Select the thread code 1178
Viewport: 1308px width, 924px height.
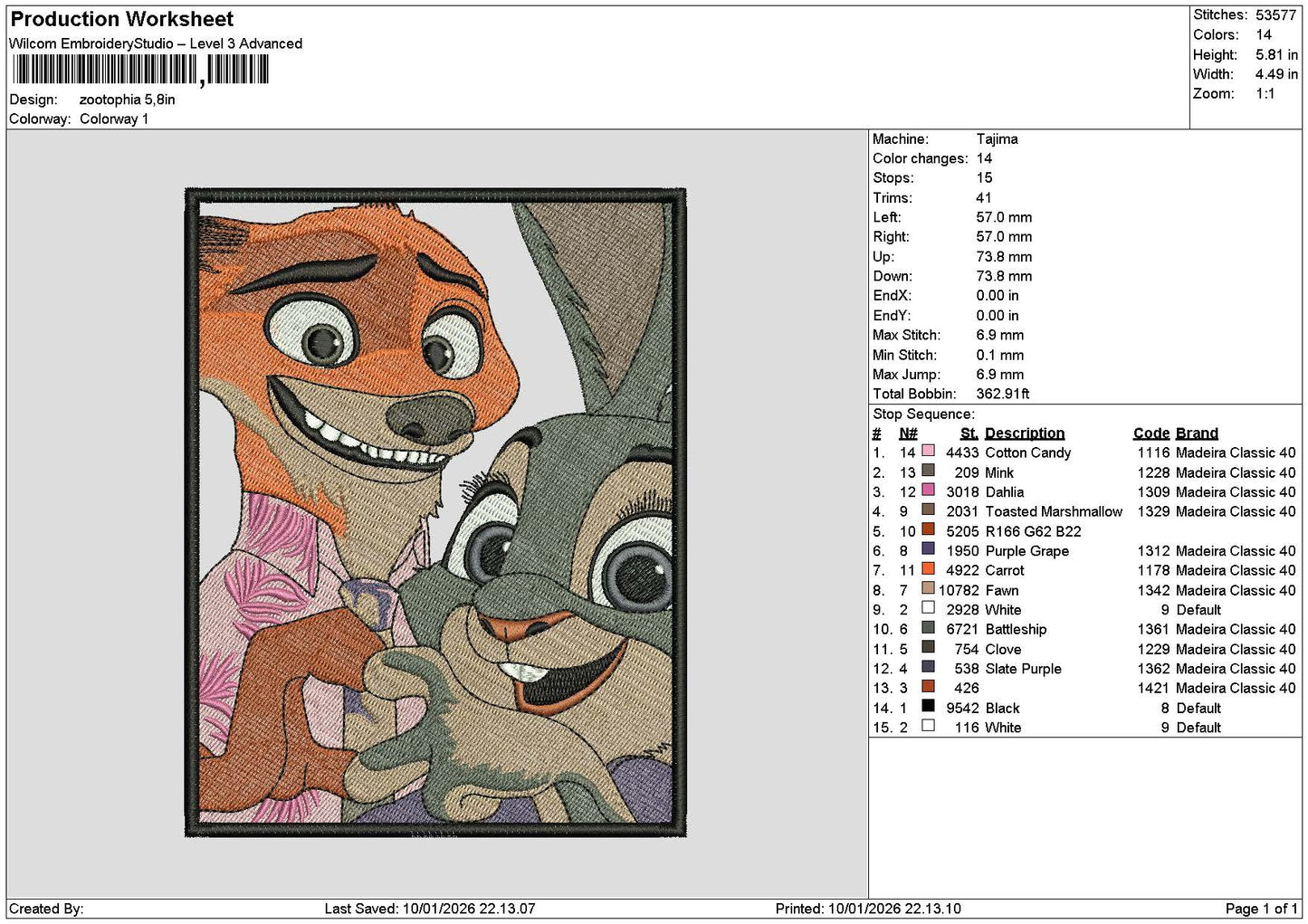1153,570
